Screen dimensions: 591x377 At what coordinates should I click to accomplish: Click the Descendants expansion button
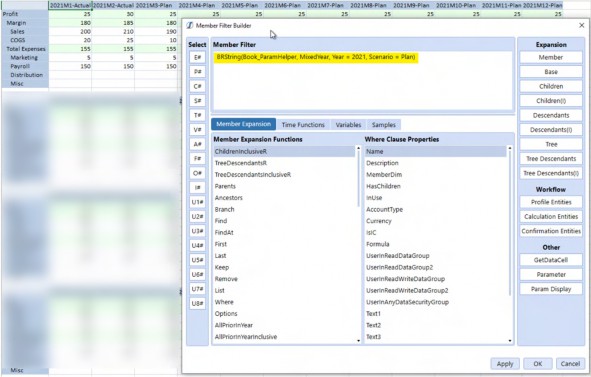coord(551,115)
